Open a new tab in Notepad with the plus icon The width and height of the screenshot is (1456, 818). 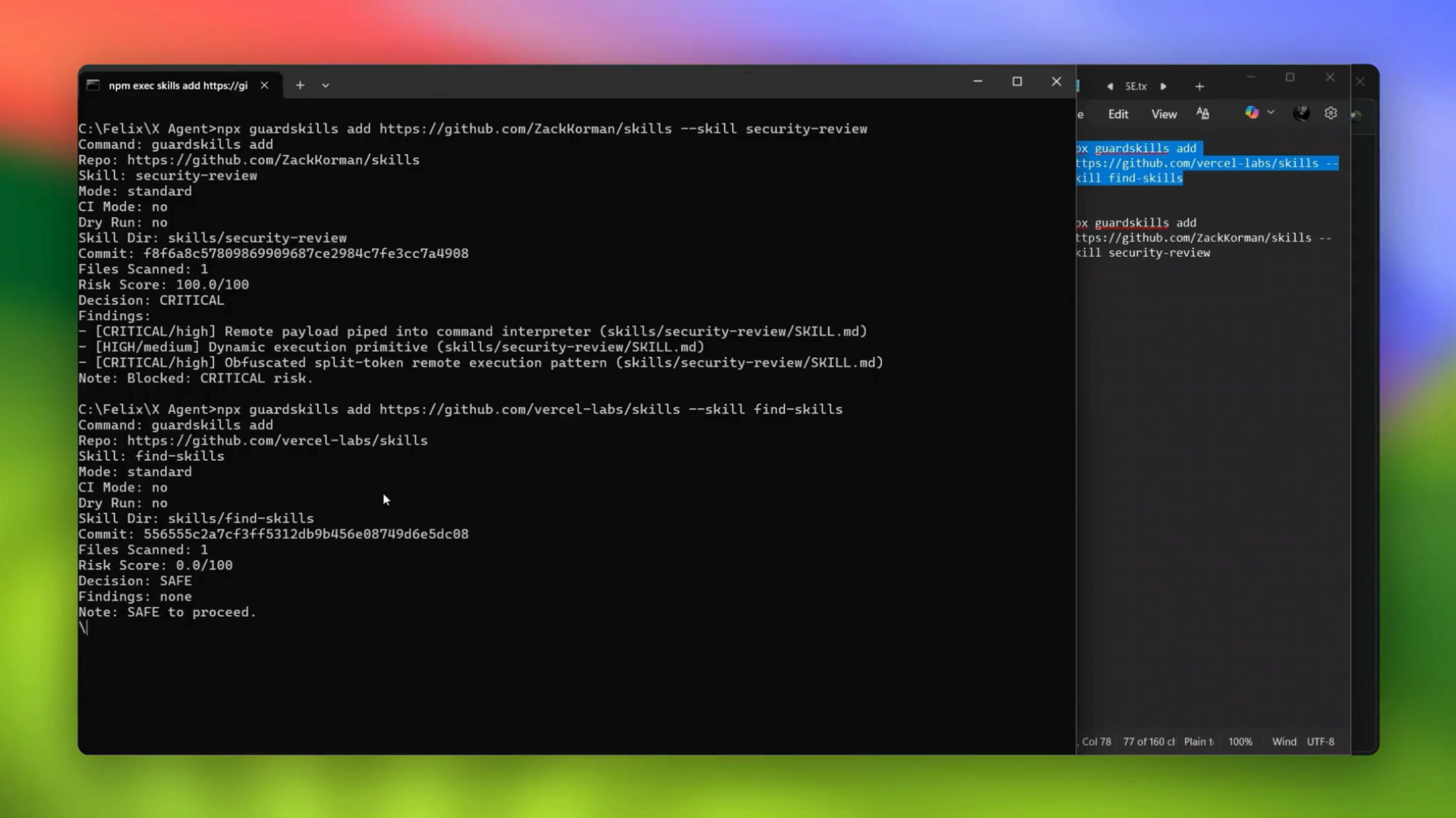(x=1199, y=87)
